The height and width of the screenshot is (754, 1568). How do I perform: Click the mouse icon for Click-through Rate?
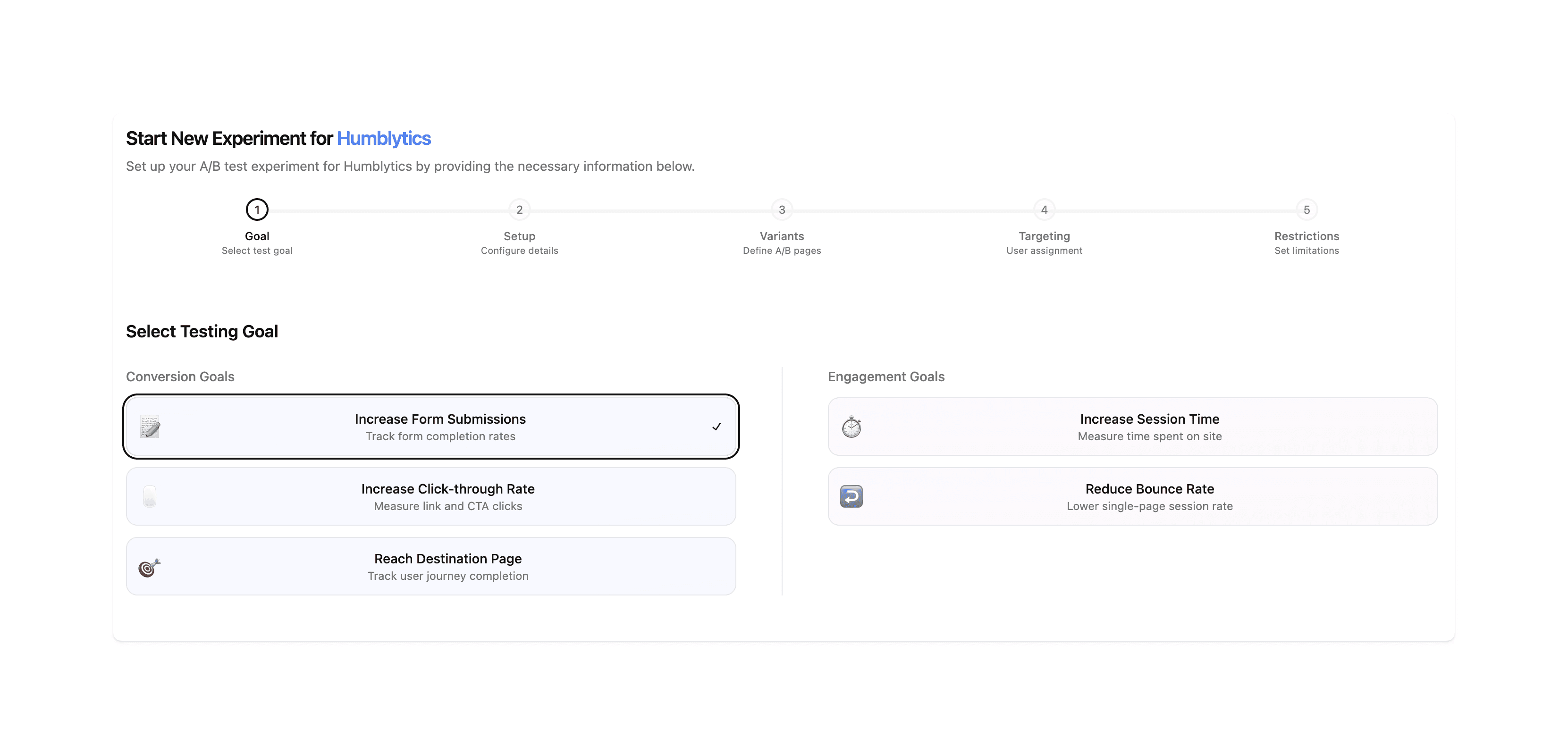coord(150,496)
